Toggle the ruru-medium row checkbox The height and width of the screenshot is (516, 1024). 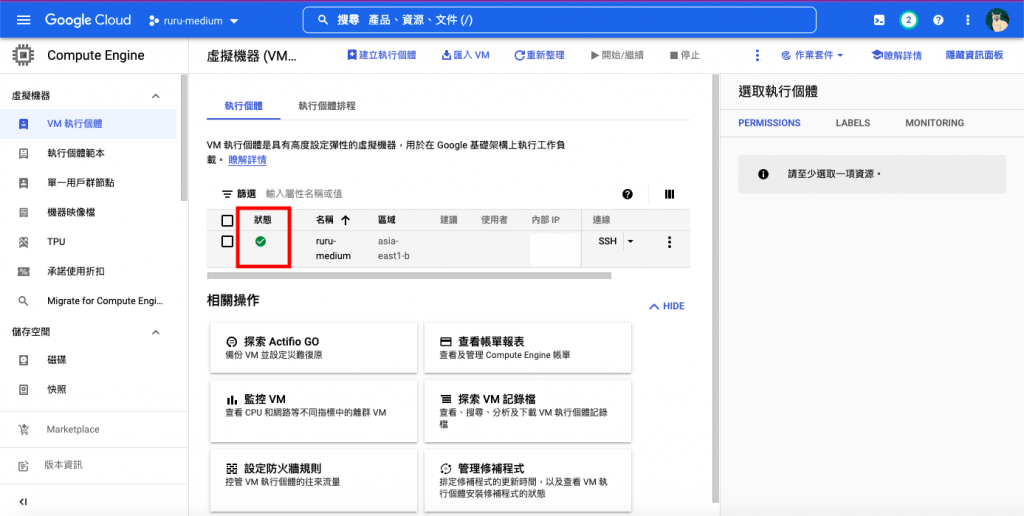point(227,242)
